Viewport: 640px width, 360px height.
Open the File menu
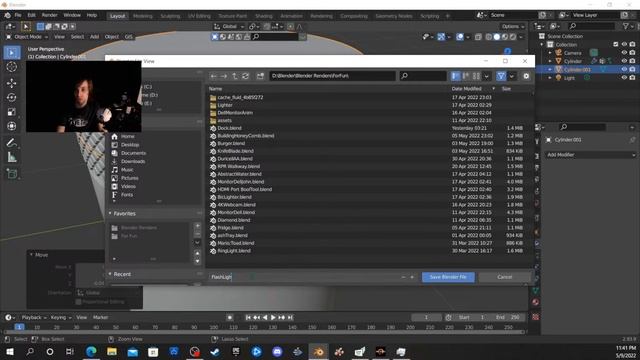tap(18, 15)
